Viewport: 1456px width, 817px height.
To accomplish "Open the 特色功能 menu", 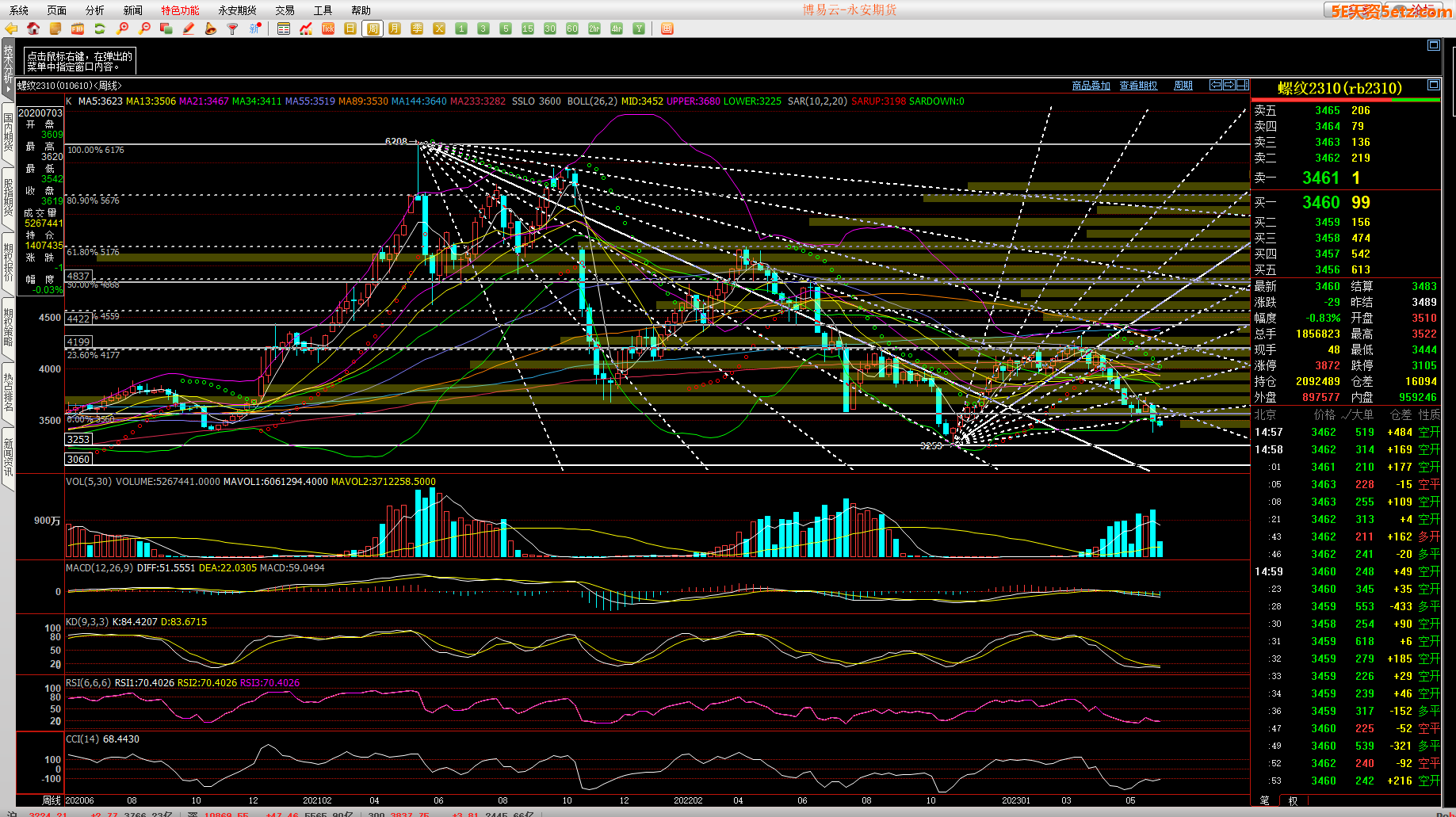I will coord(180,10).
